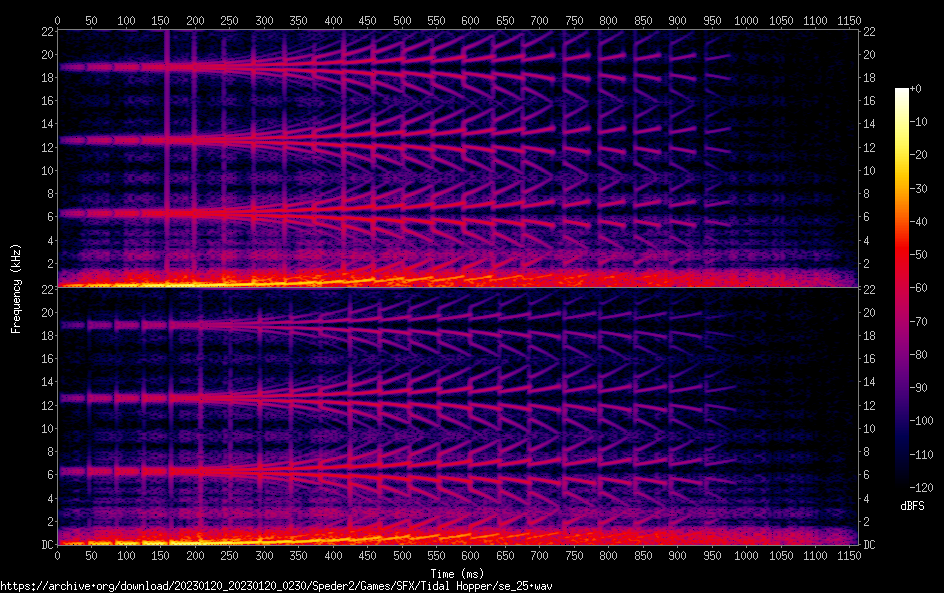Click the "Time (ms)" axis label

click(457, 572)
